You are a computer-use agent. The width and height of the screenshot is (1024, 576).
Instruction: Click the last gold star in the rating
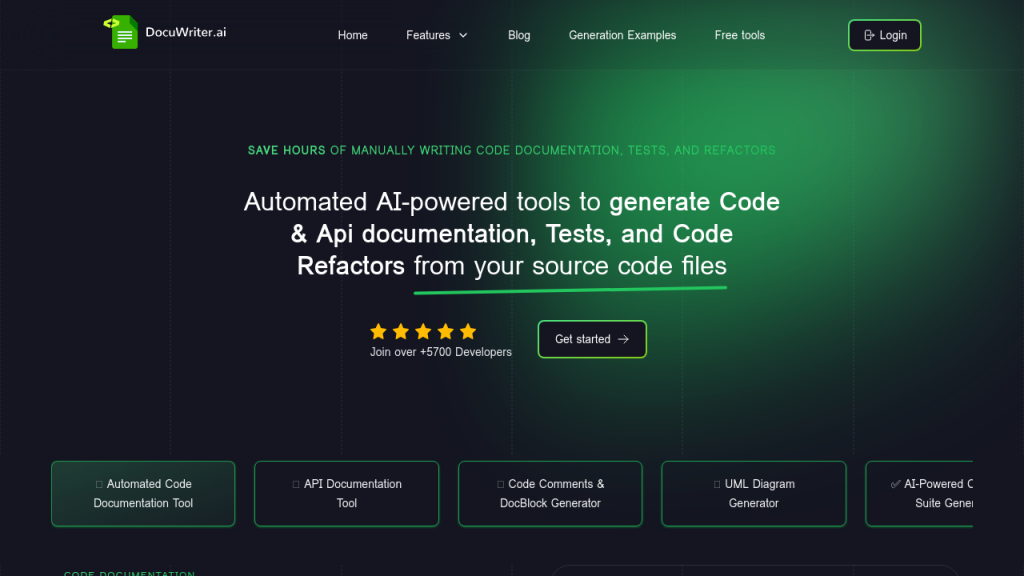pos(468,331)
